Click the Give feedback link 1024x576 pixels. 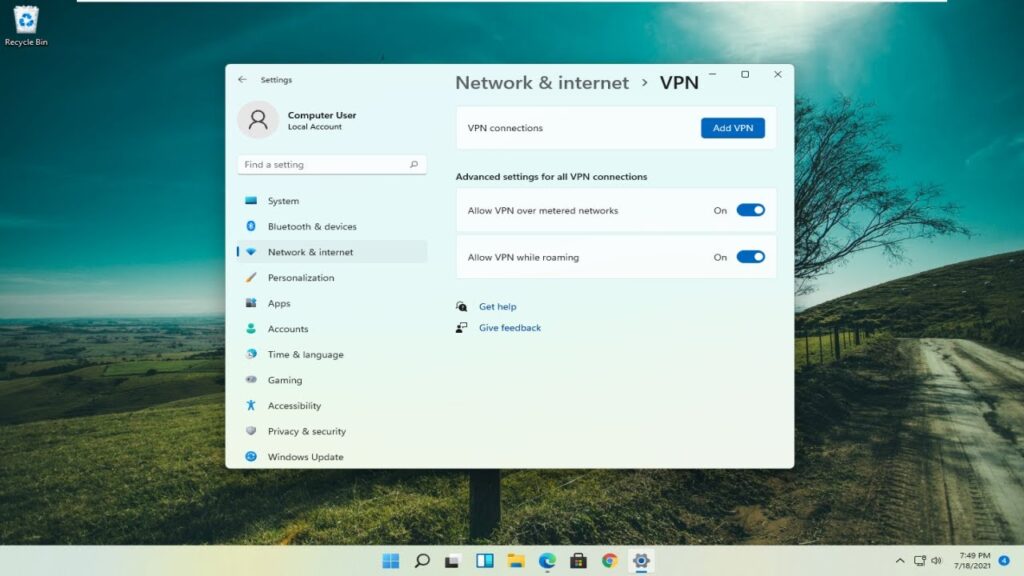pyautogui.click(x=509, y=328)
